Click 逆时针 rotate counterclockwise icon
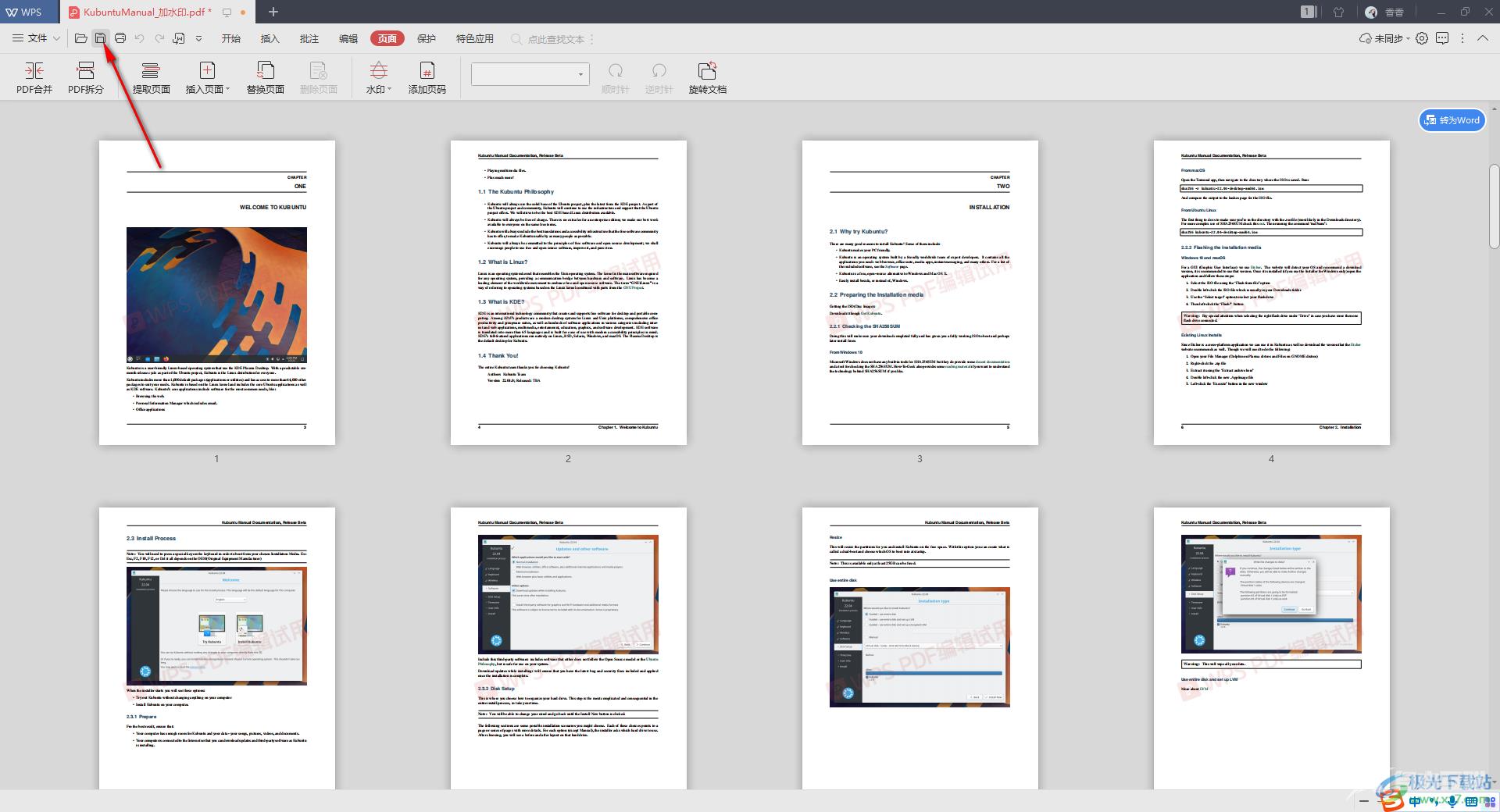 [659, 71]
